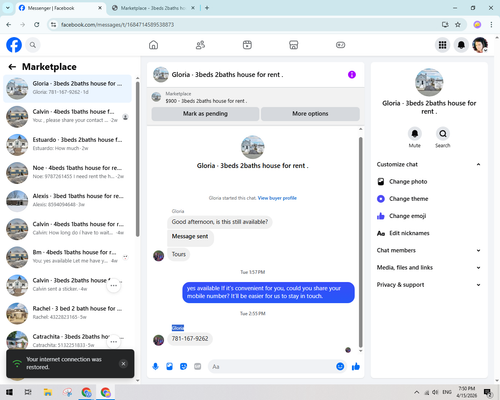Open the Facebook logo home link
The height and width of the screenshot is (400, 500).
[14, 45]
